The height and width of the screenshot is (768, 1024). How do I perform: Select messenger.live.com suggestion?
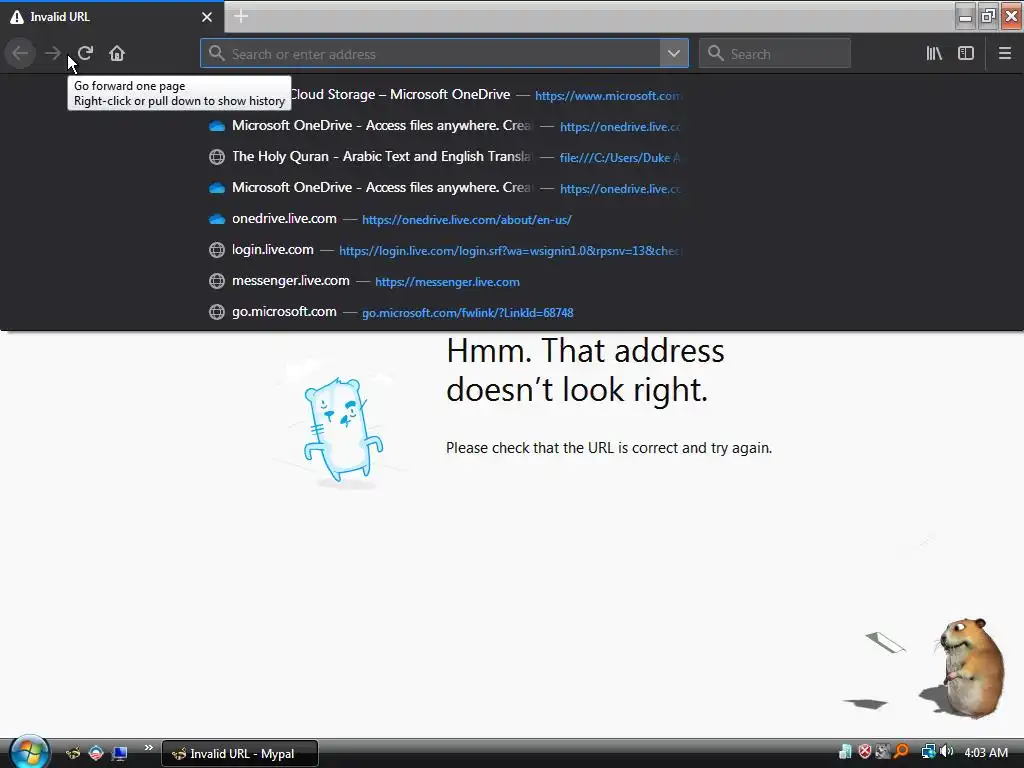point(444,281)
